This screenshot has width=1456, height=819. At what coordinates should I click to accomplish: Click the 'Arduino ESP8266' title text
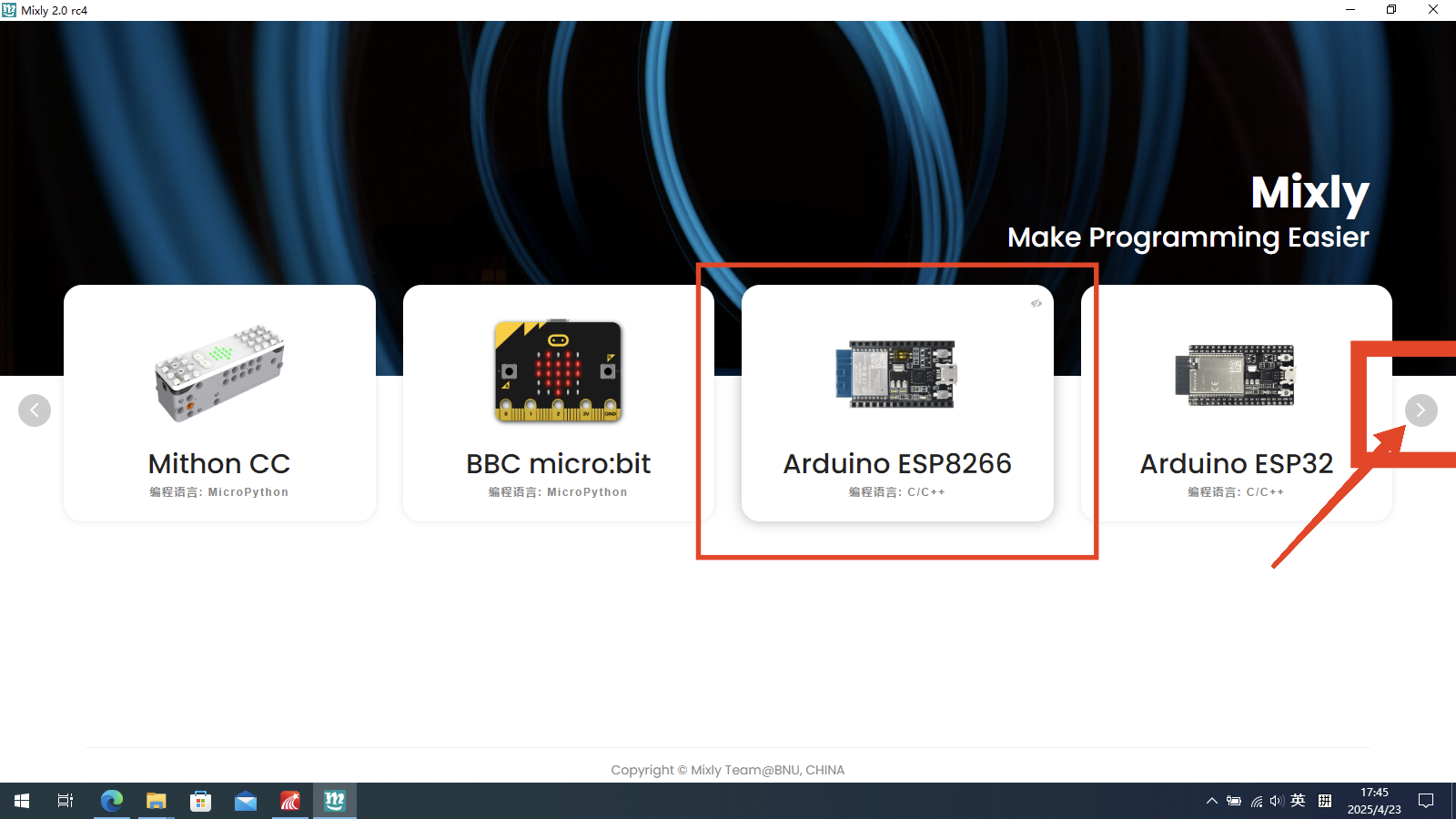897,464
